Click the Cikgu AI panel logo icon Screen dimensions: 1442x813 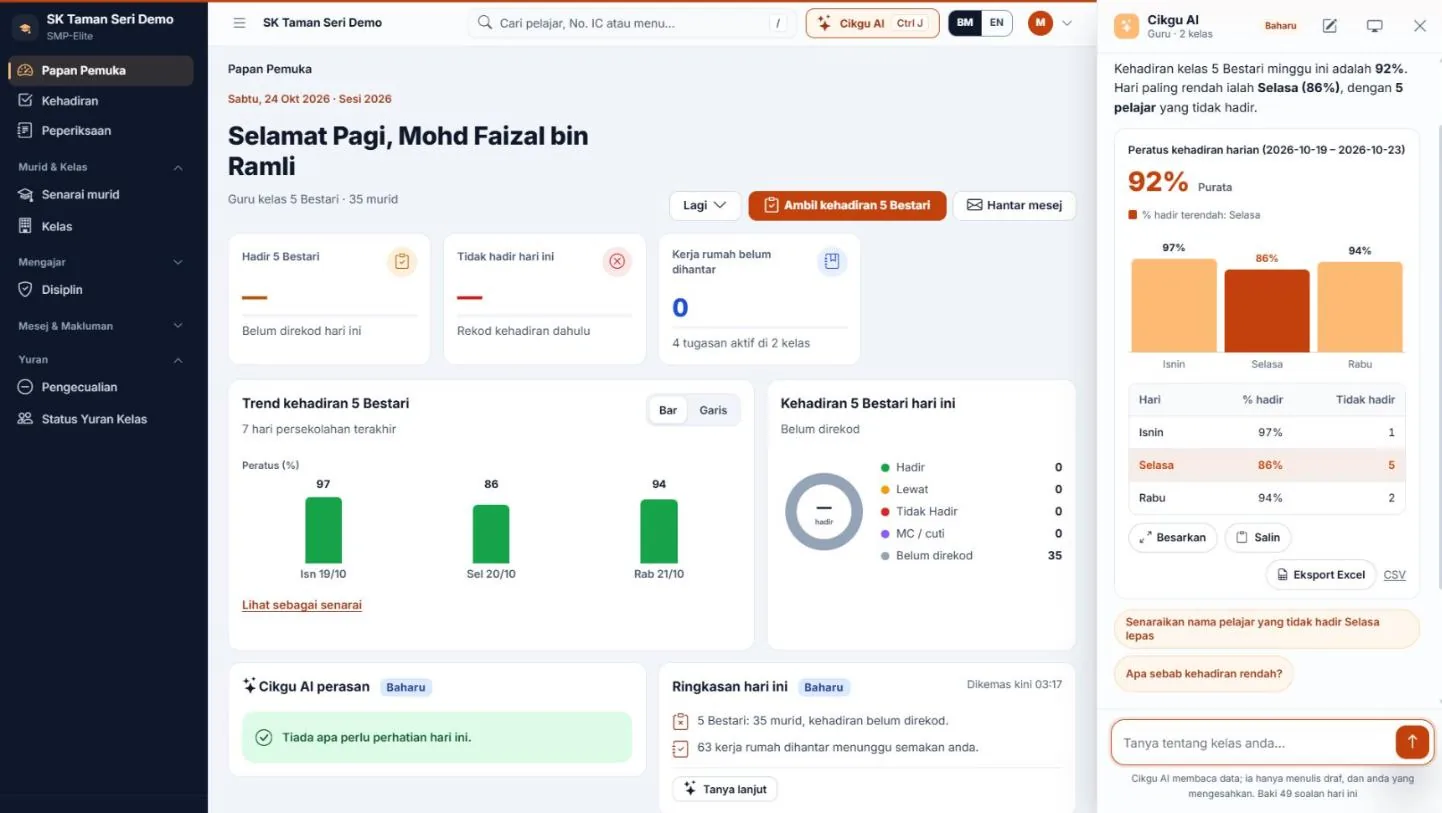point(1126,26)
